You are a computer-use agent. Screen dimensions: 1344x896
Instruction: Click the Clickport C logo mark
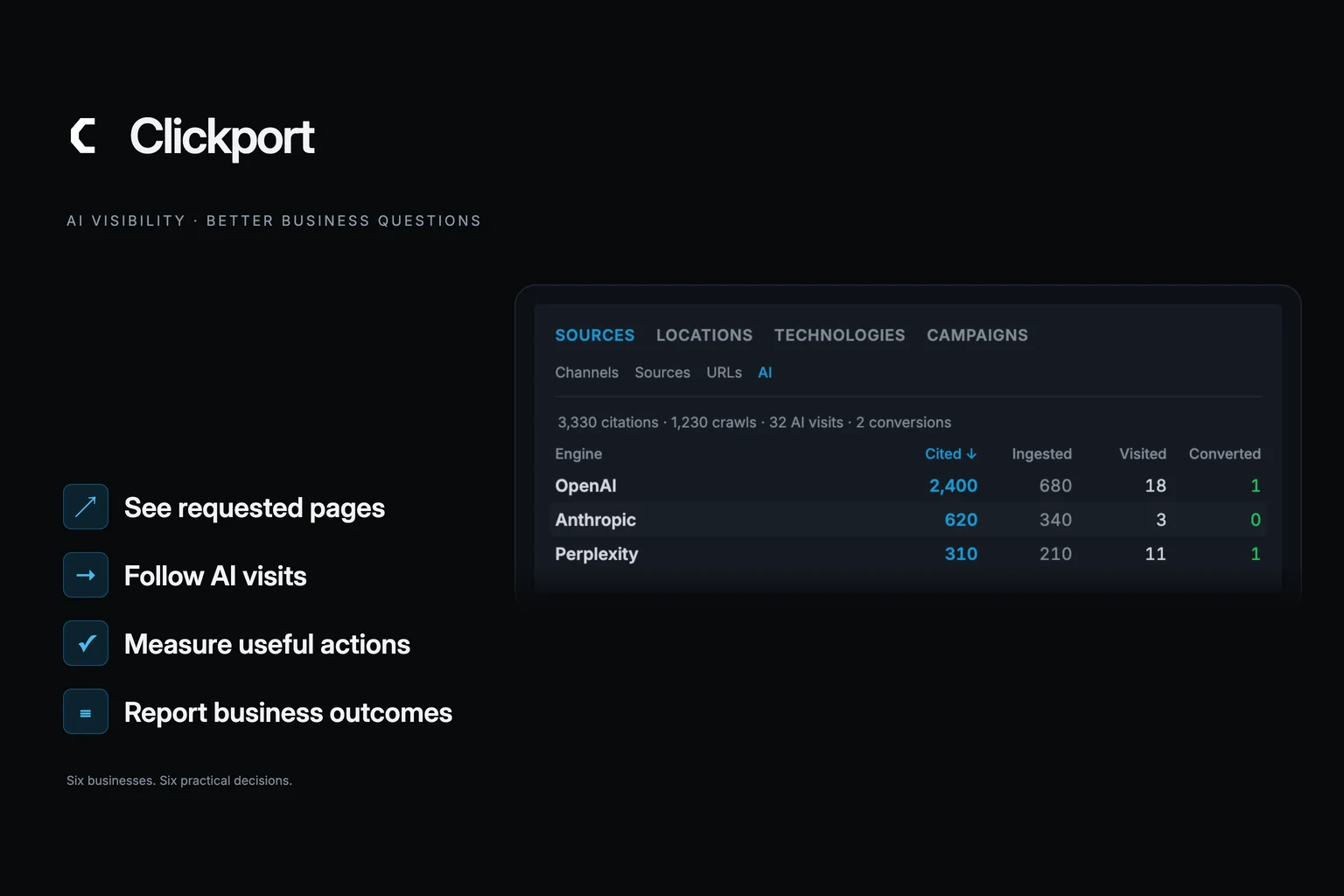(83, 136)
